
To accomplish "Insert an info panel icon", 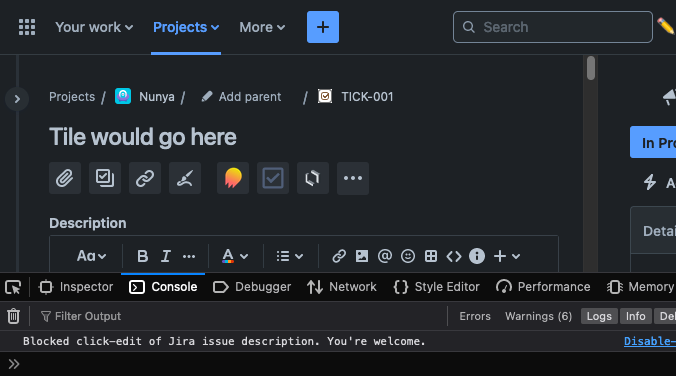I will coord(477,256).
